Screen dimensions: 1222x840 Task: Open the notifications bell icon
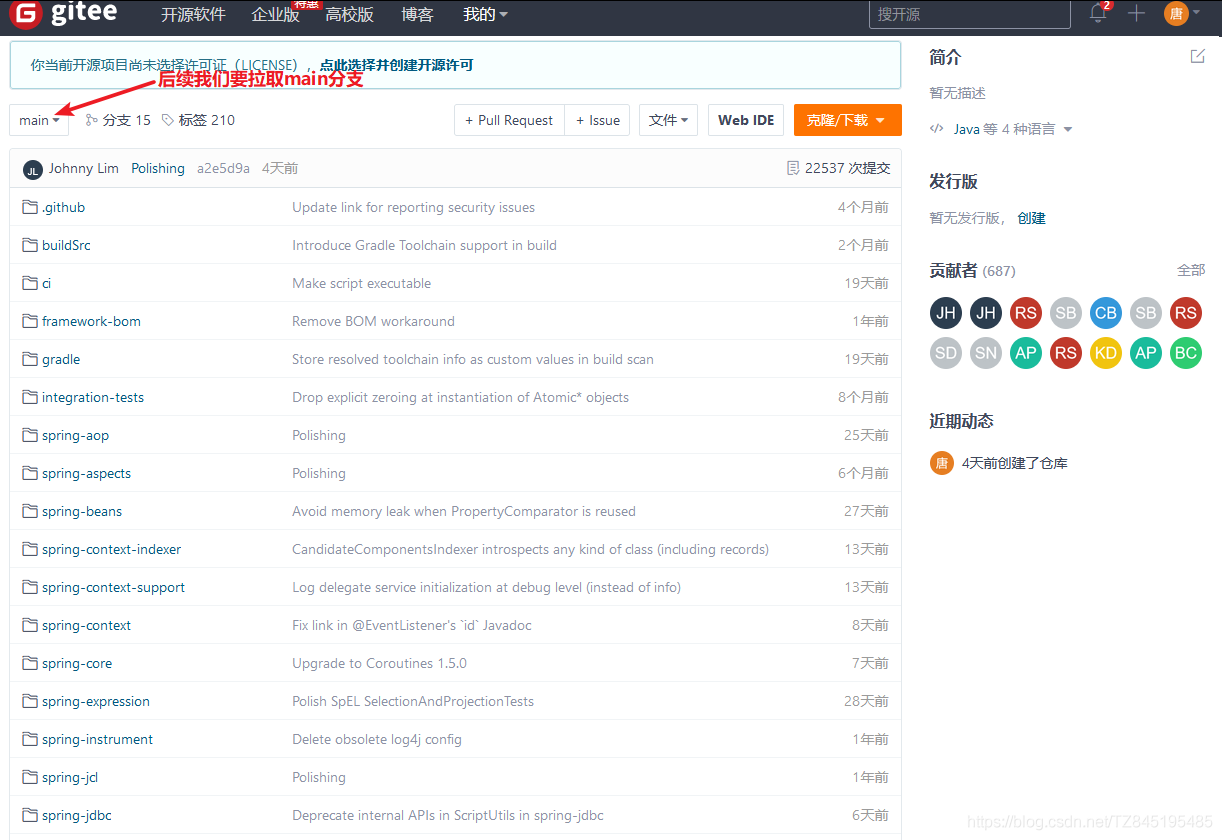tap(1098, 14)
